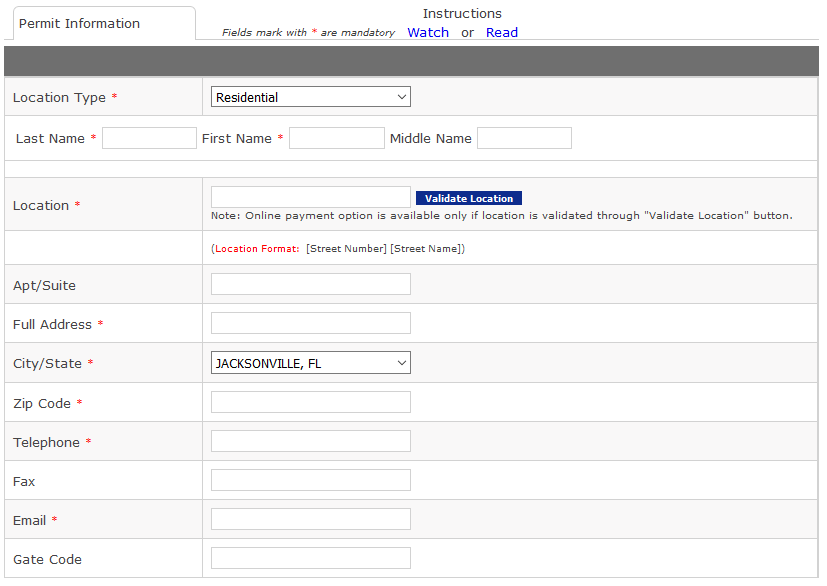
Task: Focus the Fax input field
Action: [311, 481]
